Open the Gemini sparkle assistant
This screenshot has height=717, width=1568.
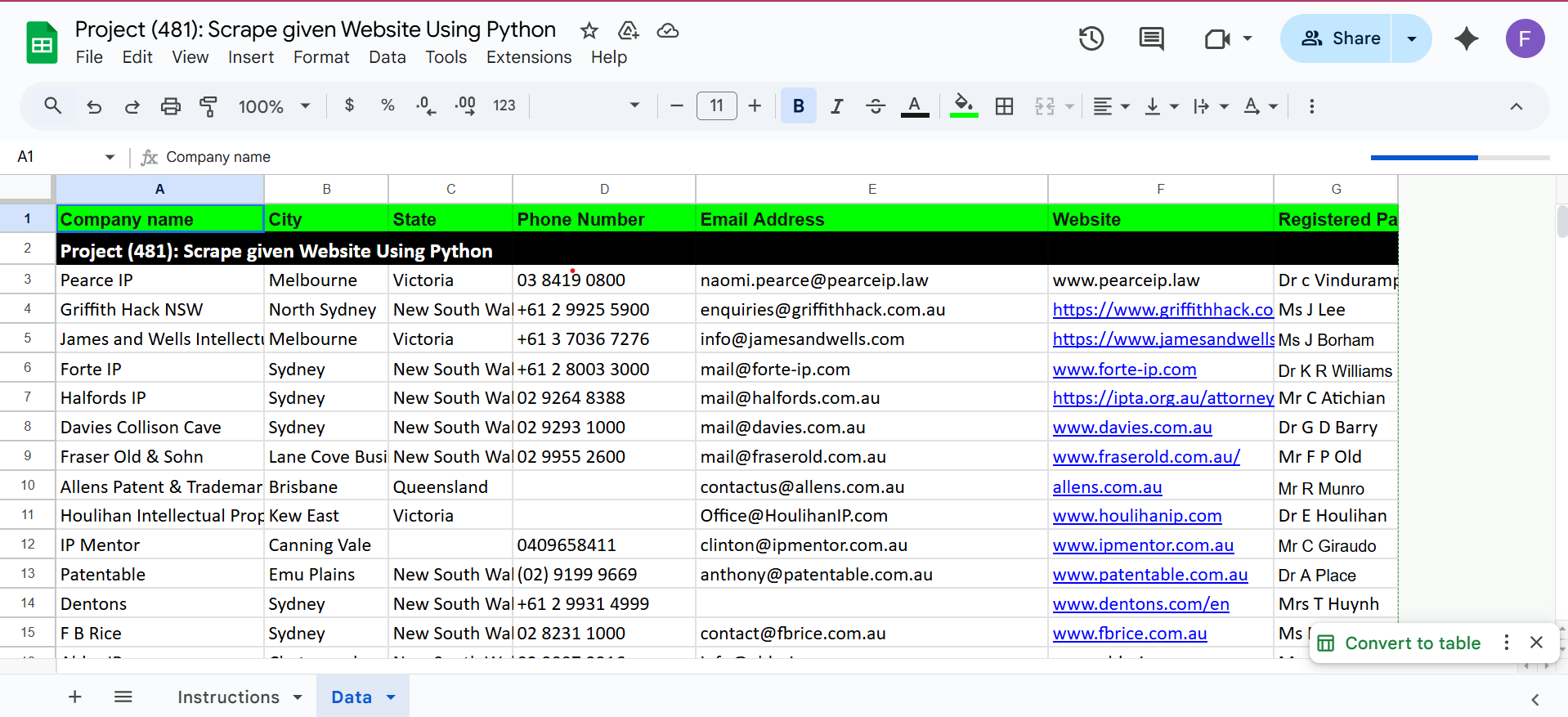(x=1467, y=38)
